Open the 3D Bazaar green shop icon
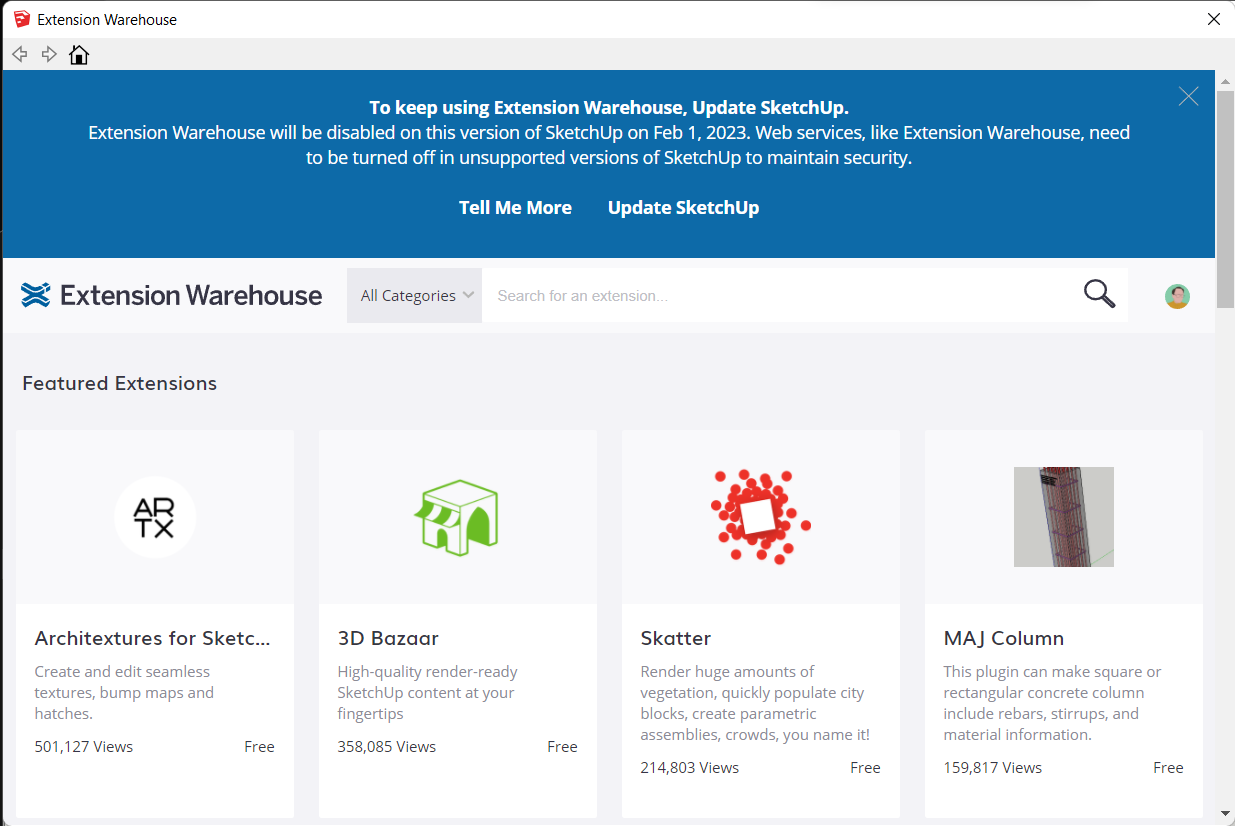The image size is (1235, 826). tap(456, 517)
